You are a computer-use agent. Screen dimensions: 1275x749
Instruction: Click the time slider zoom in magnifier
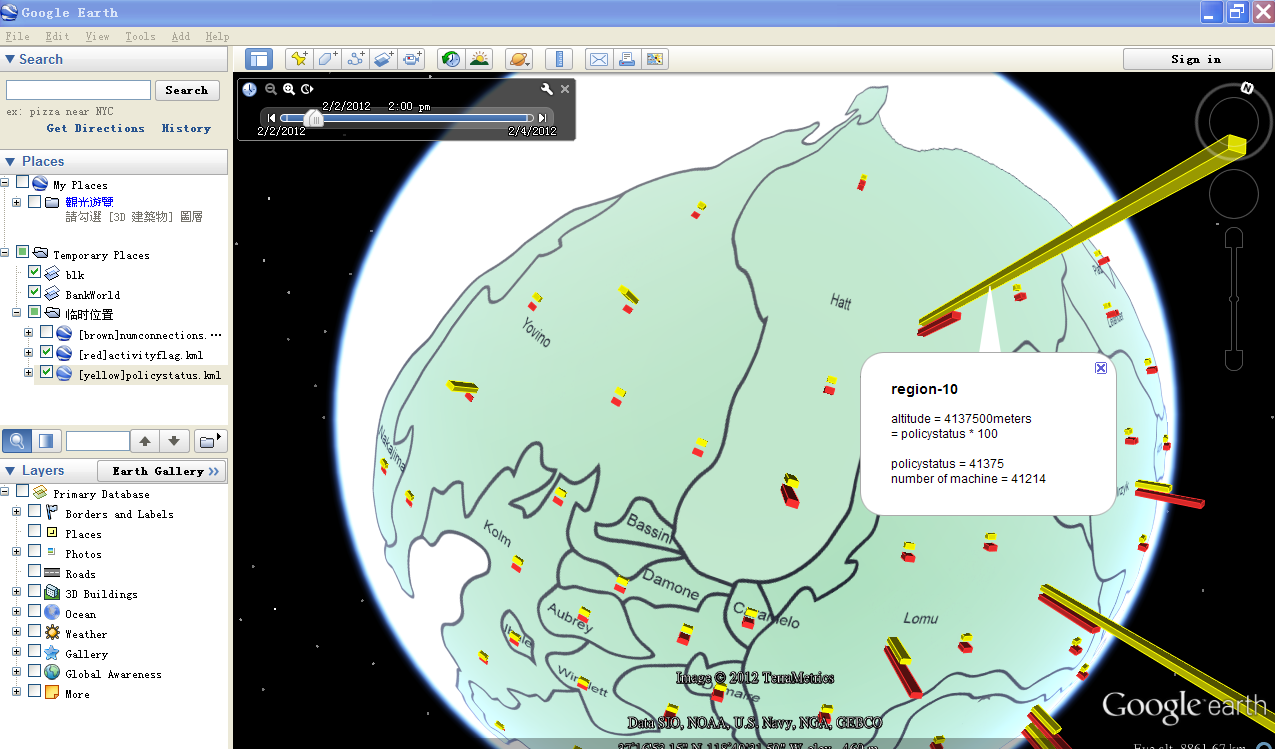[289, 89]
